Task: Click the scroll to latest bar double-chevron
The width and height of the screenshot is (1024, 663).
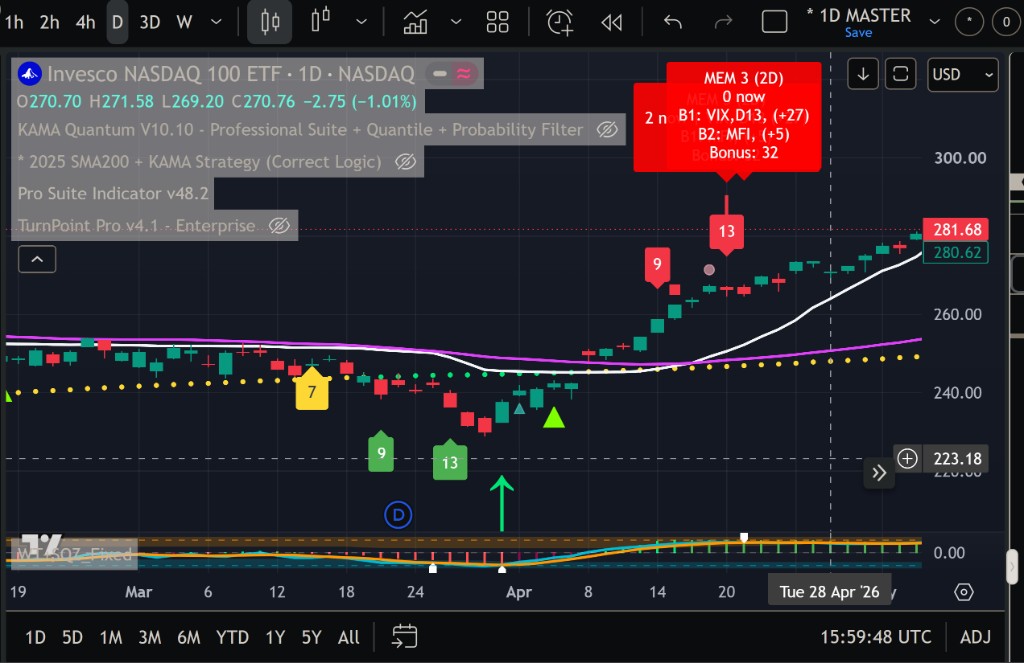Action: (x=879, y=472)
